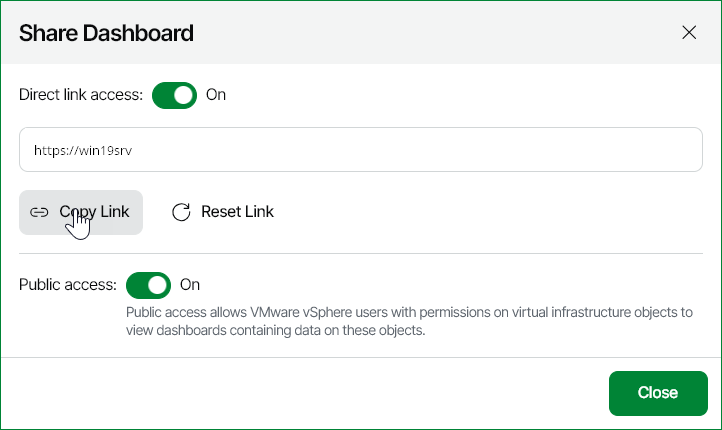The width and height of the screenshot is (722, 430).
Task: Click the Public access description paragraph
Action: (409, 321)
